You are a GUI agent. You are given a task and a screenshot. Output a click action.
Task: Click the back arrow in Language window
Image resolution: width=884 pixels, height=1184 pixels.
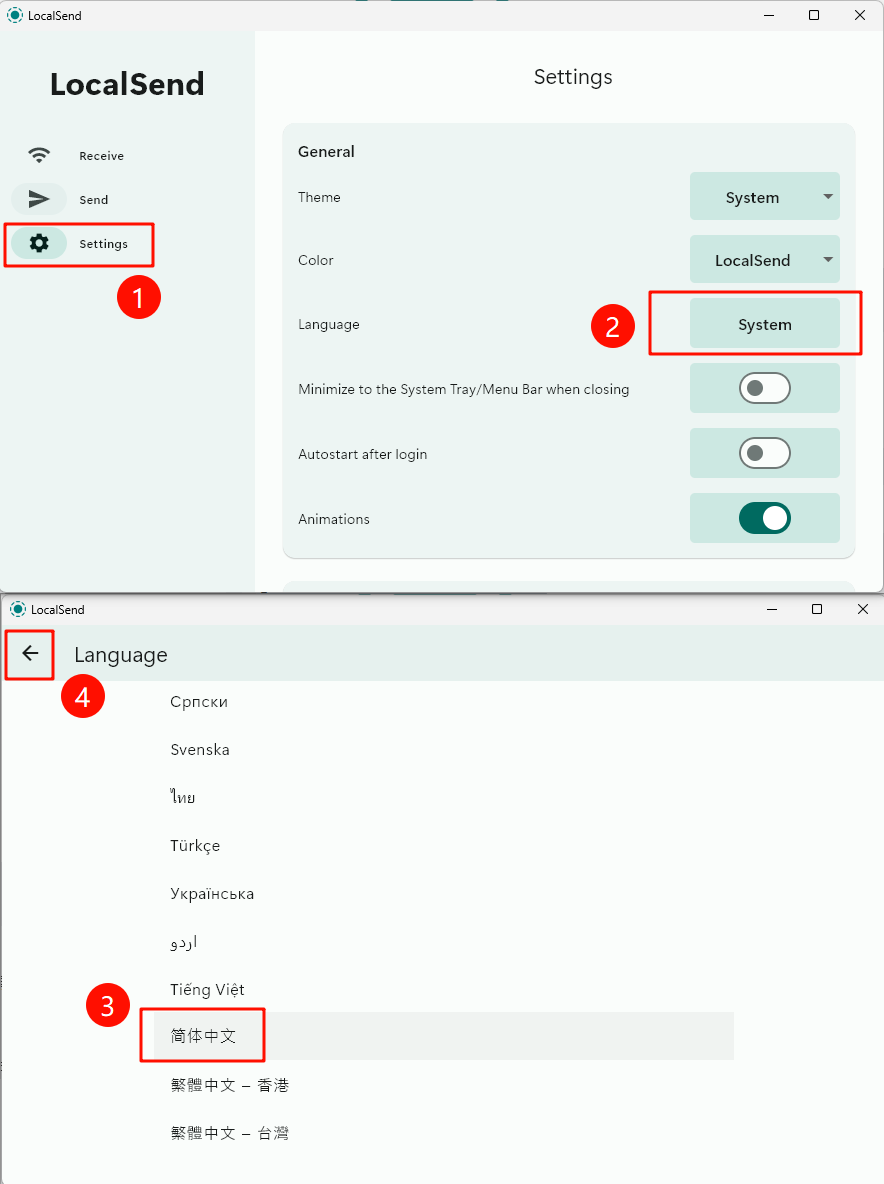tap(30, 653)
